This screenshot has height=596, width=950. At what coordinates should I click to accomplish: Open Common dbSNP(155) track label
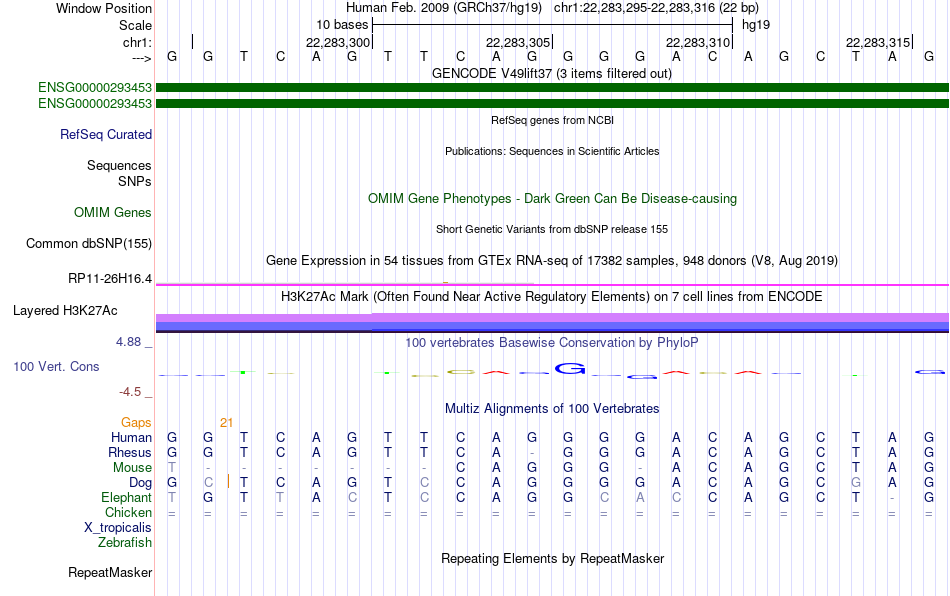coord(88,243)
